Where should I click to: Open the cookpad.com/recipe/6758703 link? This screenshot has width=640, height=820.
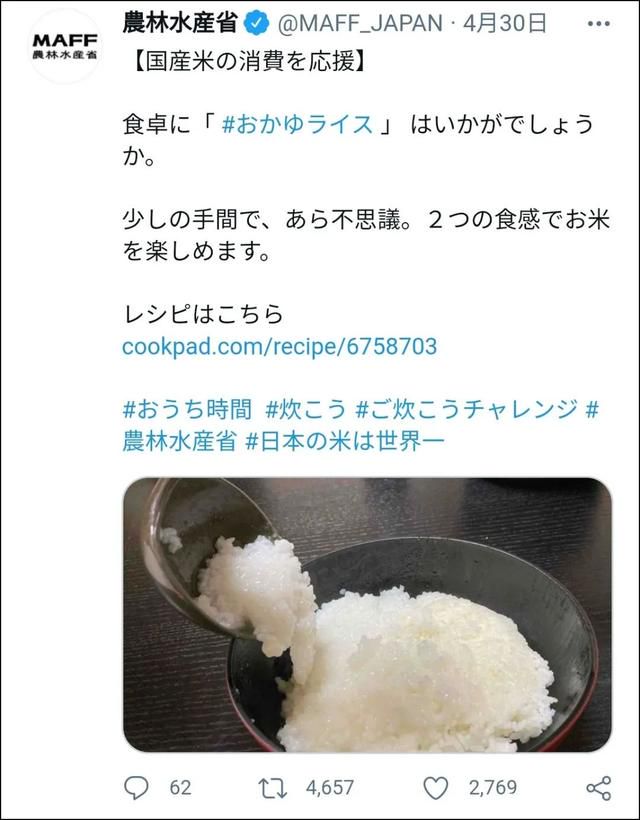click(279, 347)
